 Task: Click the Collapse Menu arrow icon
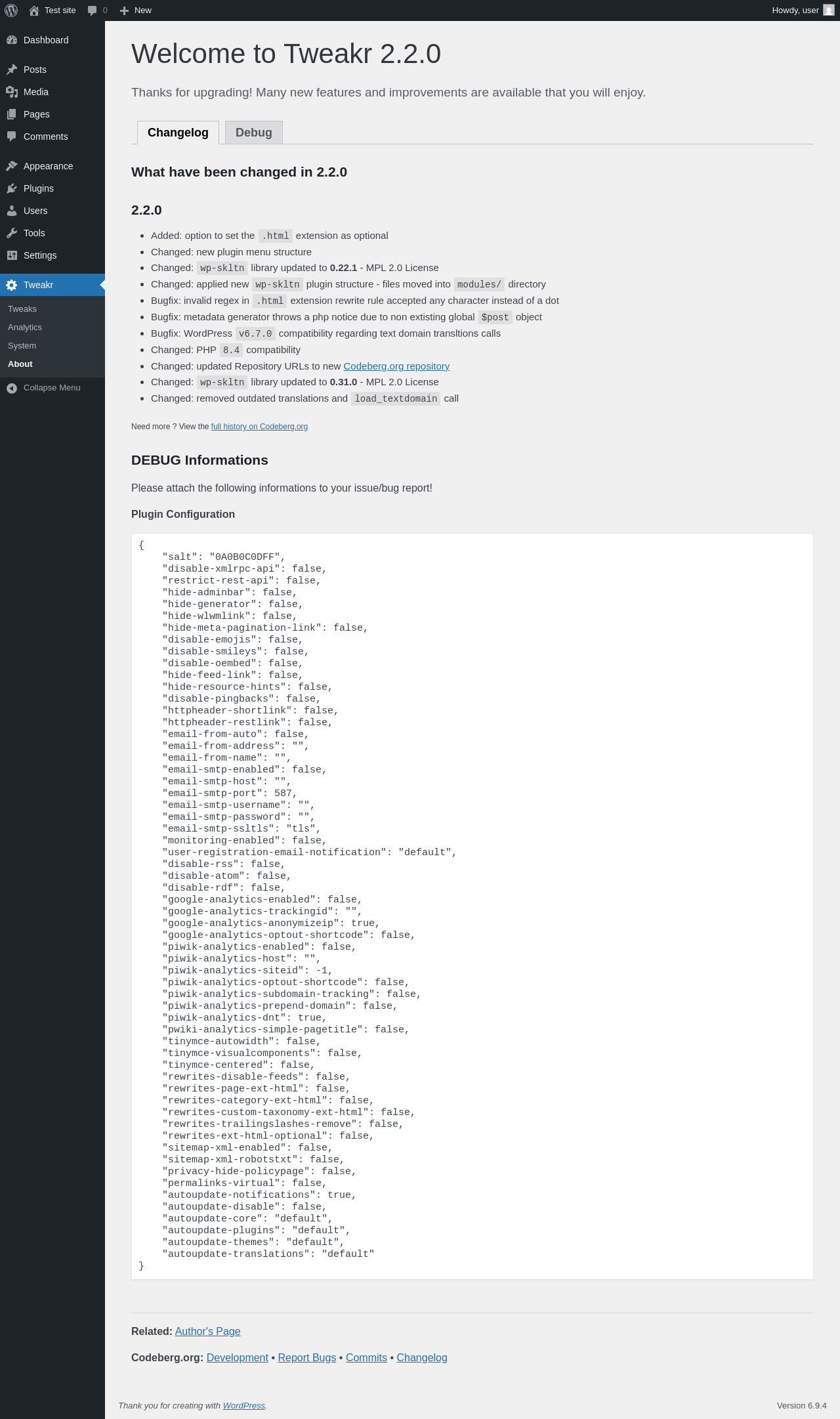pyautogui.click(x=12, y=388)
